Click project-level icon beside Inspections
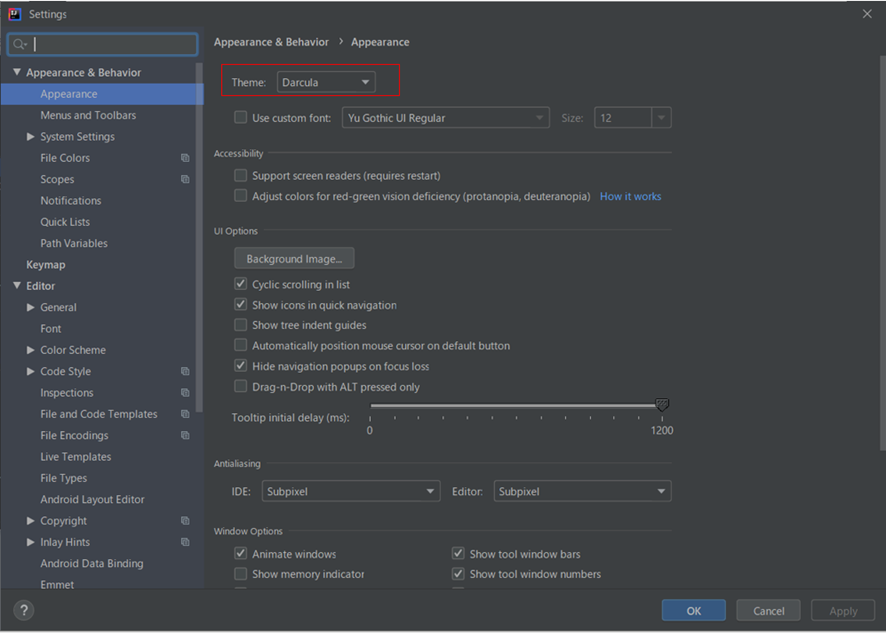This screenshot has height=633, width=886. tap(185, 393)
